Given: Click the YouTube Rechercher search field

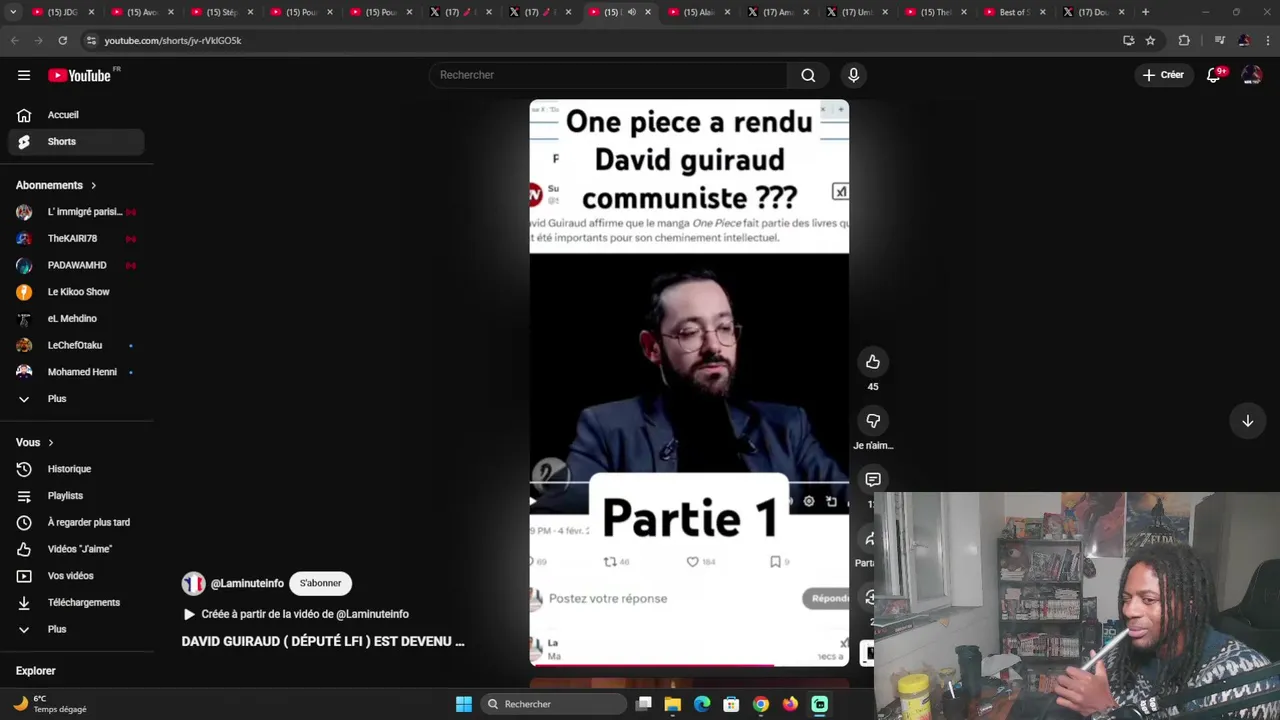Looking at the screenshot, I should point(609,75).
